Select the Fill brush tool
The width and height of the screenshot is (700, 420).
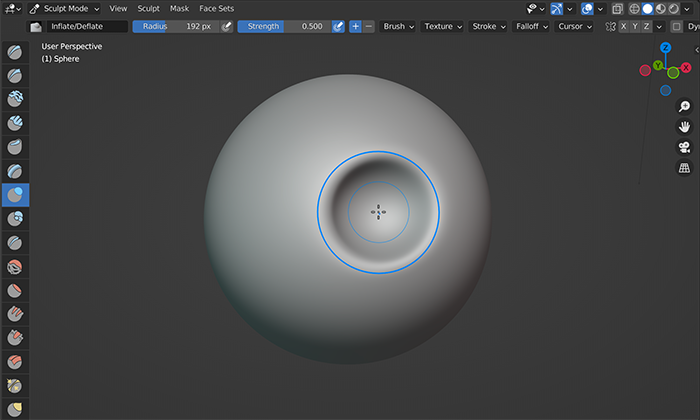[15, 314]
